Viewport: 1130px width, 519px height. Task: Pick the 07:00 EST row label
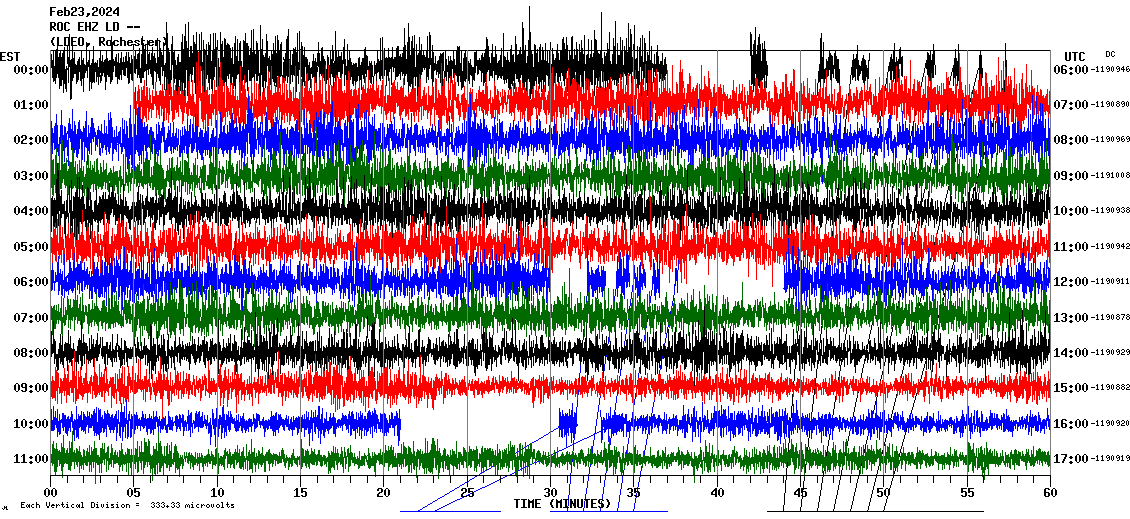[30, 317]
